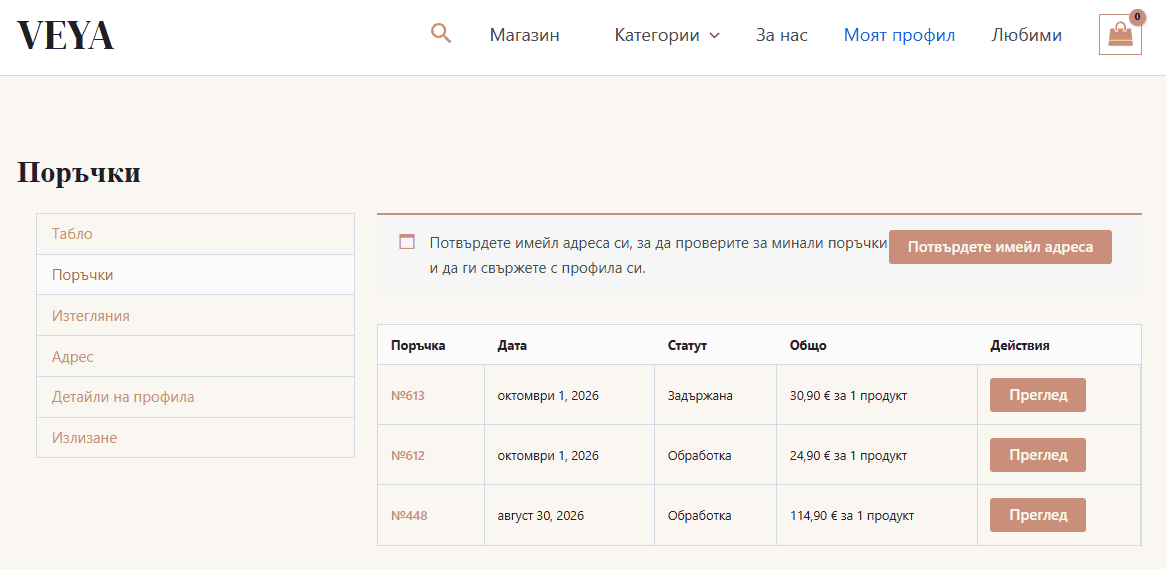The width and height of the screenshot is (1166, 569).
Task: Click Излизане to log out
Action: (x=196, y=438)
